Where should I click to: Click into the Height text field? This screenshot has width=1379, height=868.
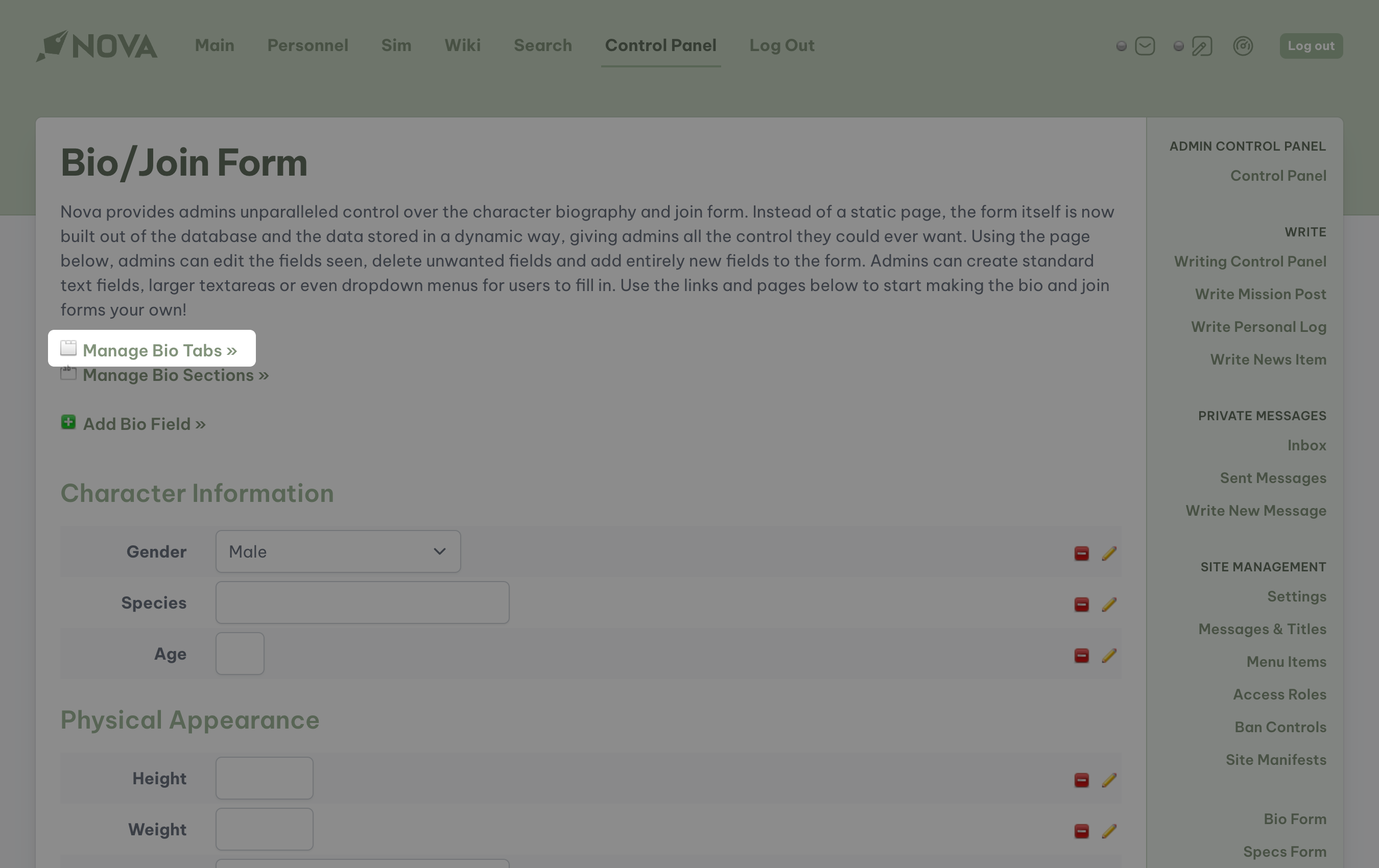[264, 778]
